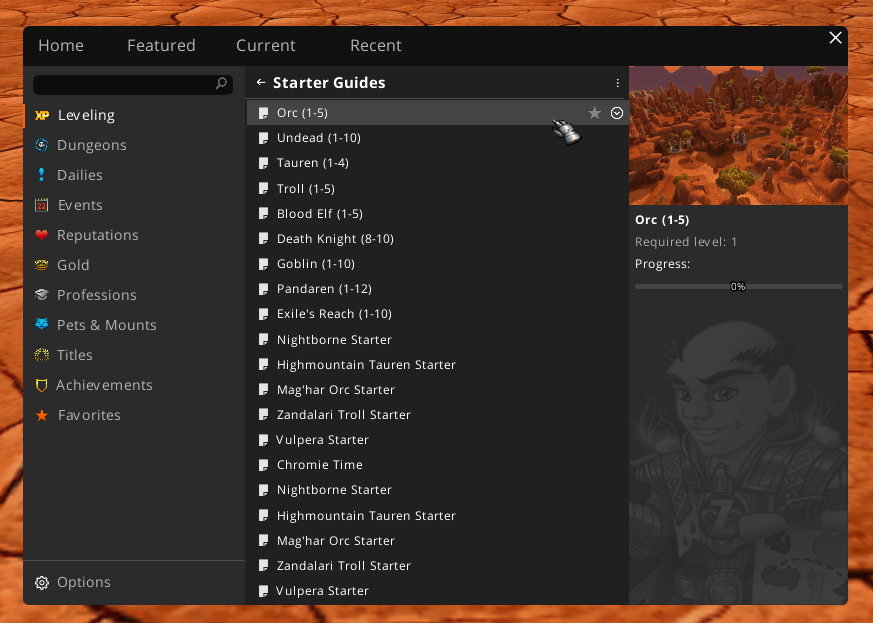Go to the Current tab
This screenshot has height=623, width=873.
pos(266,45)
